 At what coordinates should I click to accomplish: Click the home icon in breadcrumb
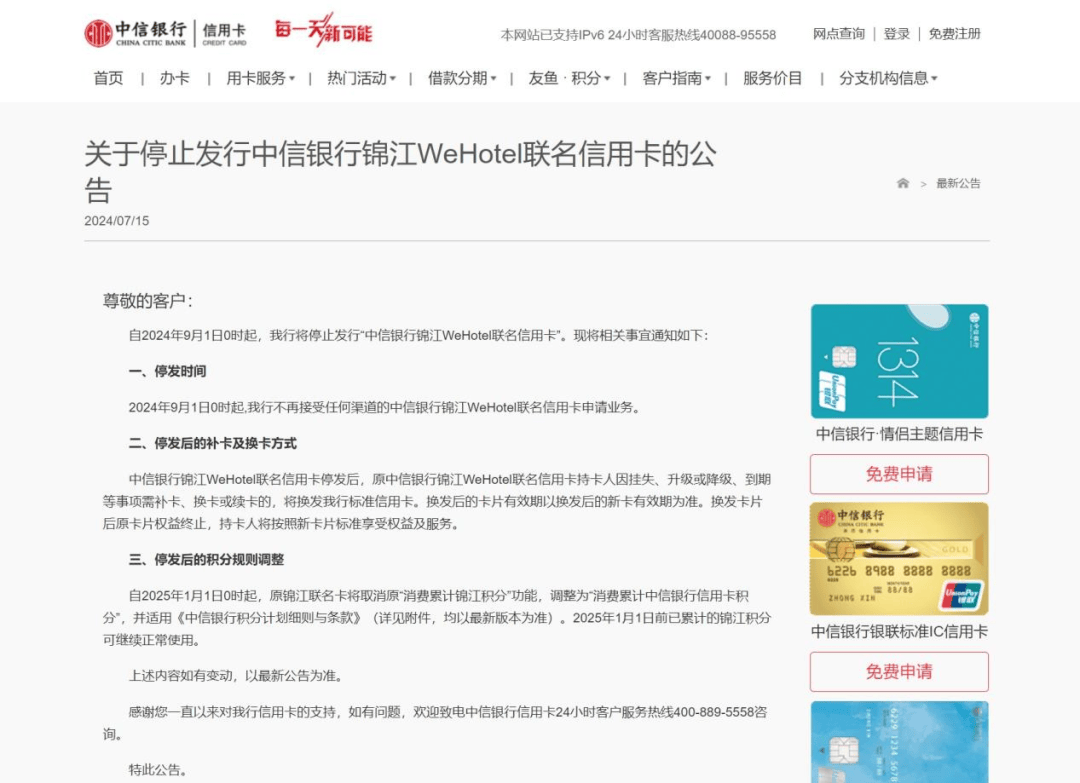click(902, 183)
